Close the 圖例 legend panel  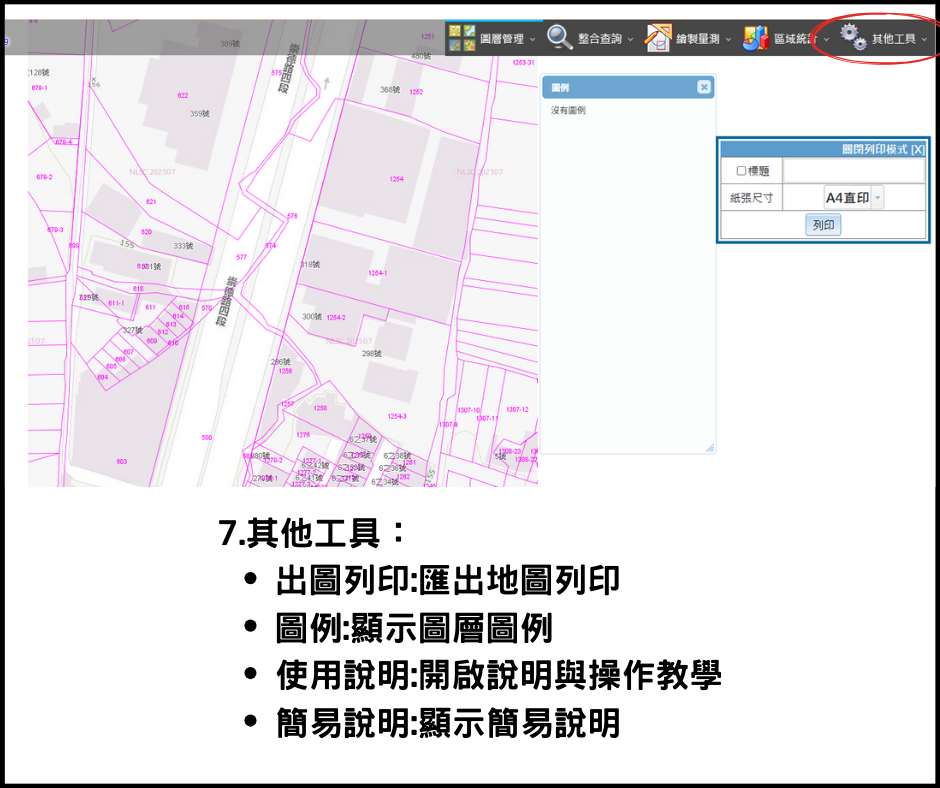pos(704,88)
